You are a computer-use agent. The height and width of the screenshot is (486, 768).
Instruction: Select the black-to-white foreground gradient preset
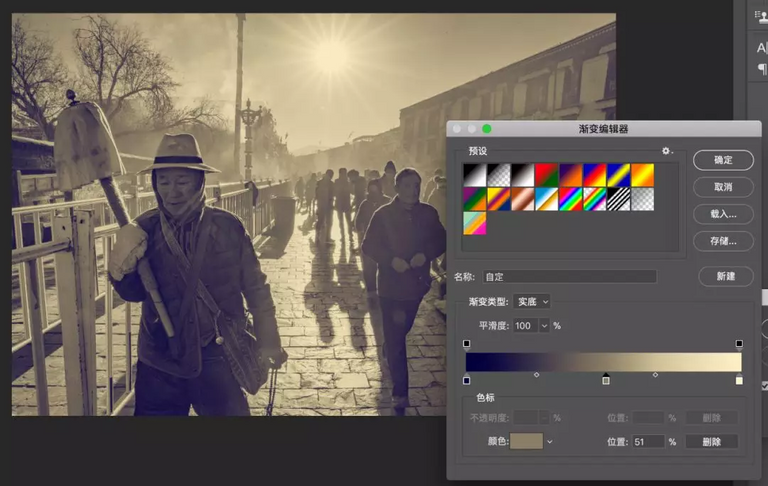coord(475,175)
